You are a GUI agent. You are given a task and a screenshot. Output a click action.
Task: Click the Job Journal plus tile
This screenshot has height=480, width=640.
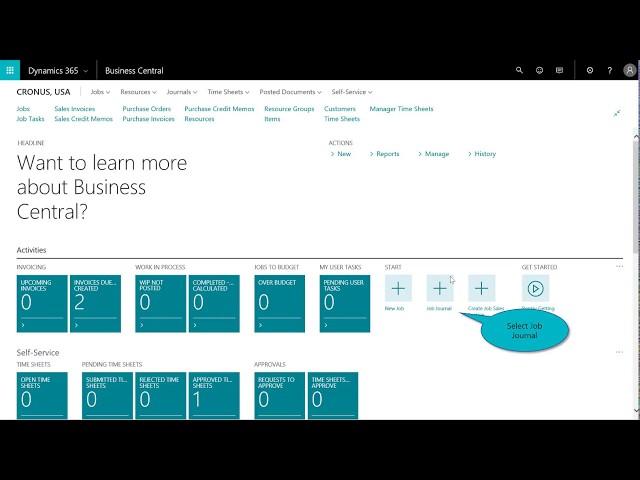(x=440, y=289)
